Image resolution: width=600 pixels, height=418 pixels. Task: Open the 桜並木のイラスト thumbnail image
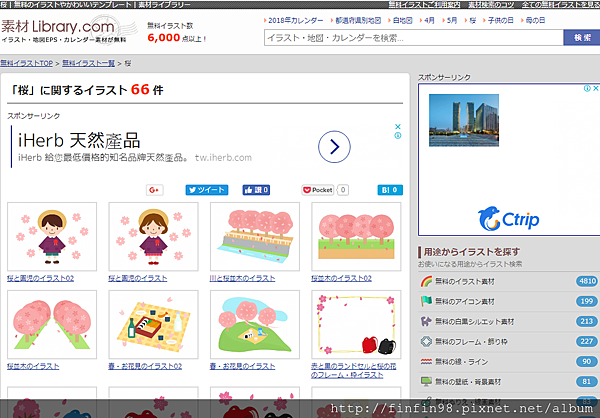[x=52, y=325]
